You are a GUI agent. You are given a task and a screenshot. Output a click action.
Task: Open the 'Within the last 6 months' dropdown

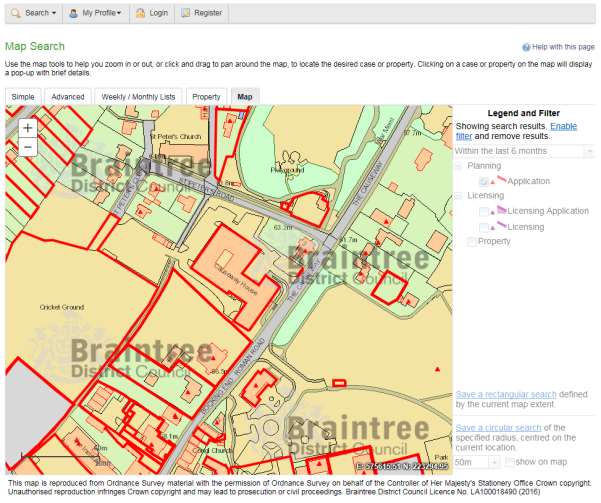pos(524,151)
